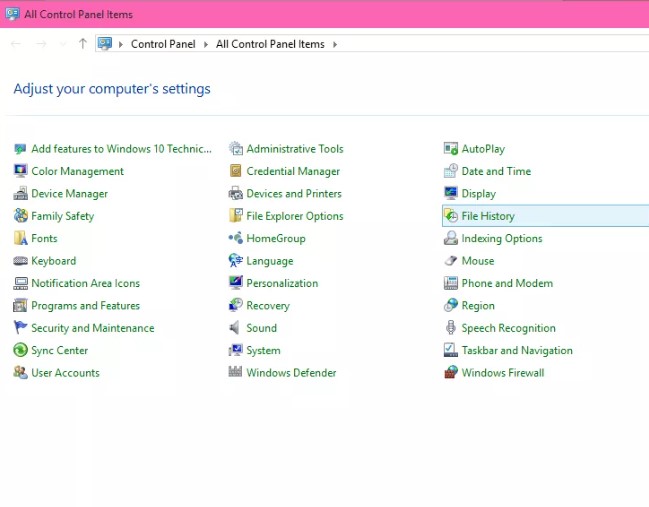Open the Sound speaker icon

point(234,328)
